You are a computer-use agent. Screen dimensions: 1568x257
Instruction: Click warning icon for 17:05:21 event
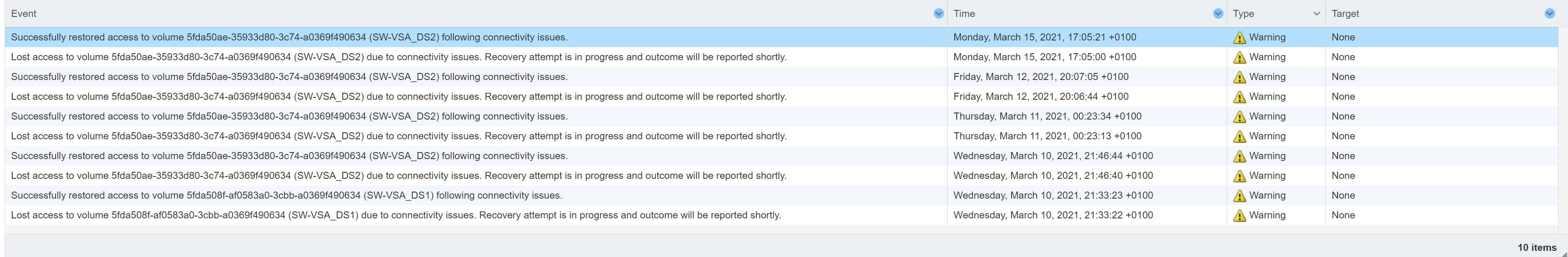point(1239,38)
